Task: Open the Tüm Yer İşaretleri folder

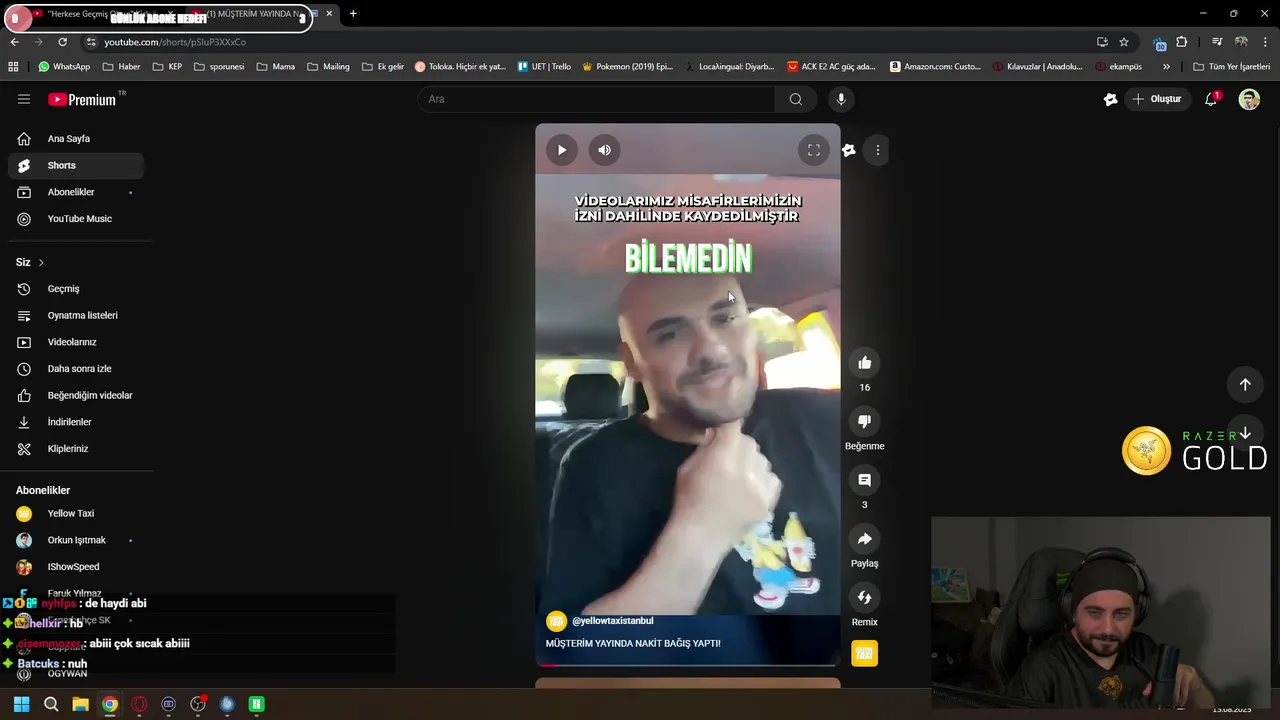Action: point(1232,67)
